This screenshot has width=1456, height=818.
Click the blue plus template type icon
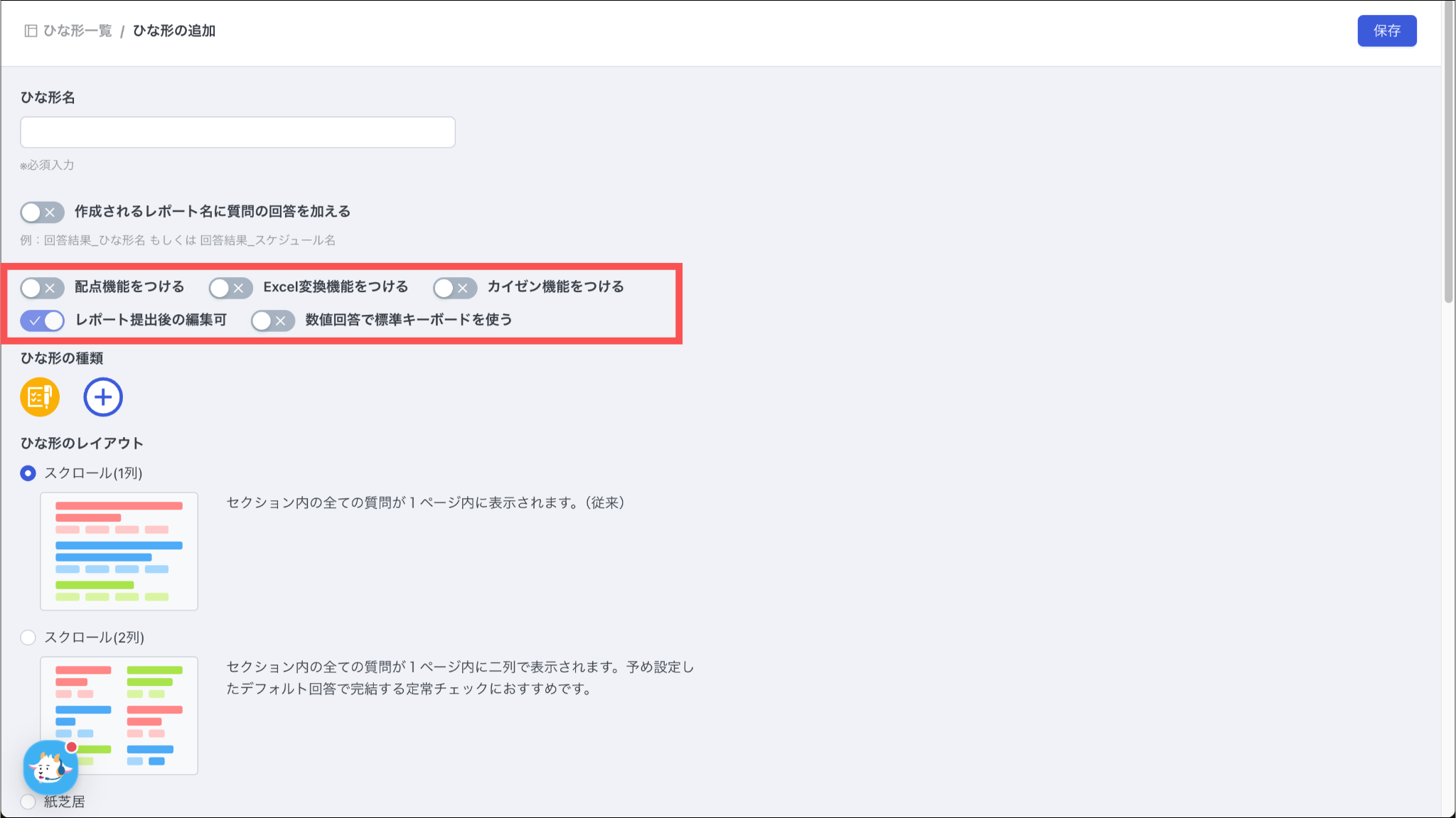103,397
